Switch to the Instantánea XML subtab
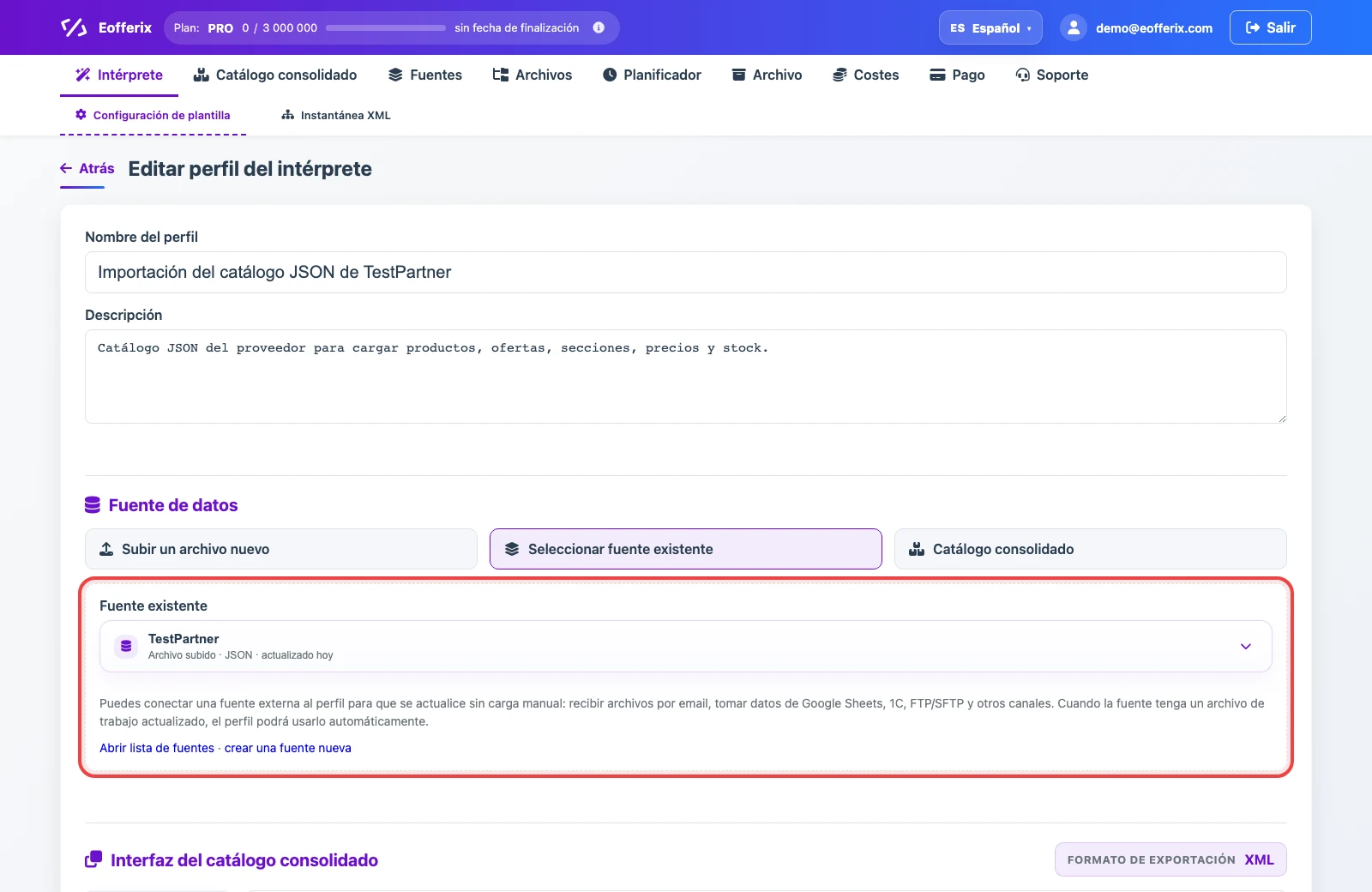Viewport: 1372px width, 892px height. tap(336, 115)
